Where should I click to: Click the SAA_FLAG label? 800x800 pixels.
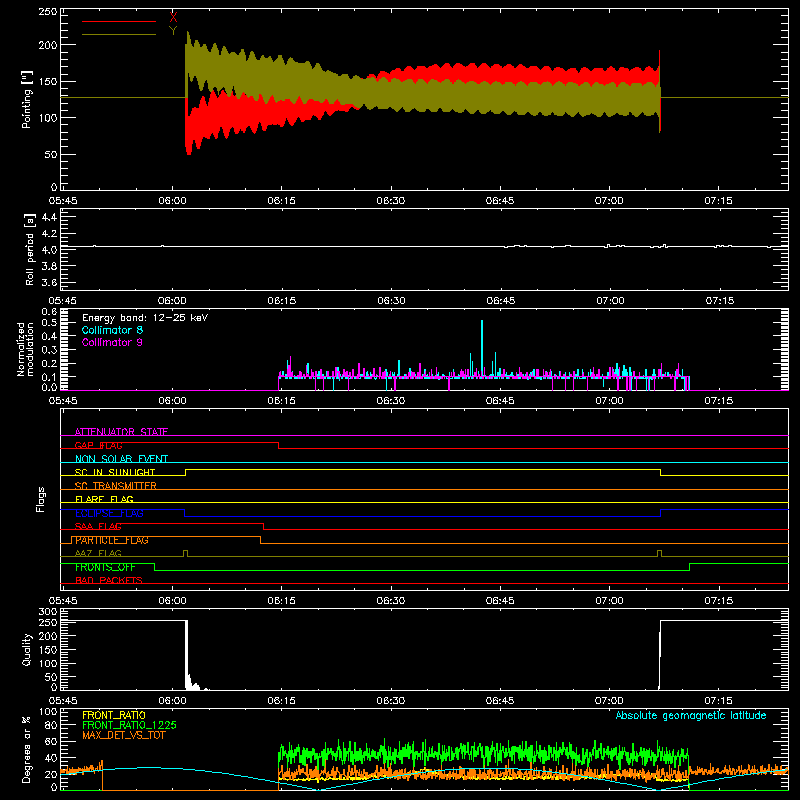(x=98, y=526)
